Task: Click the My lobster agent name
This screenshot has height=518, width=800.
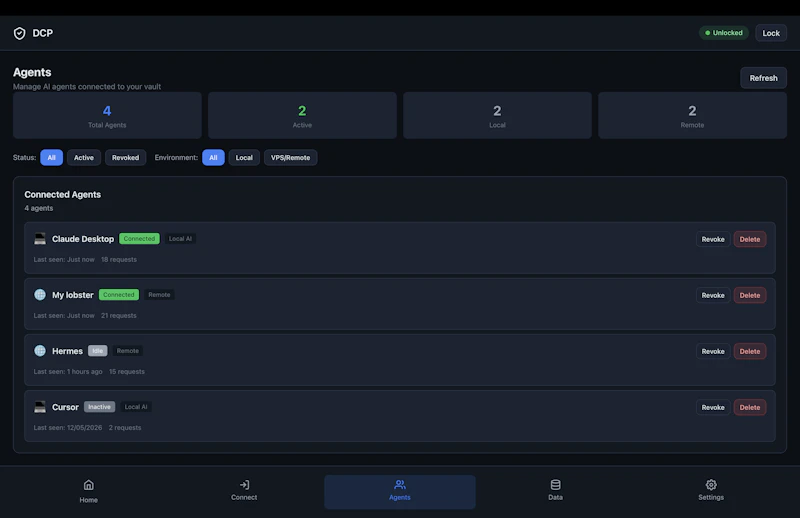Action: tap(72, 295)
